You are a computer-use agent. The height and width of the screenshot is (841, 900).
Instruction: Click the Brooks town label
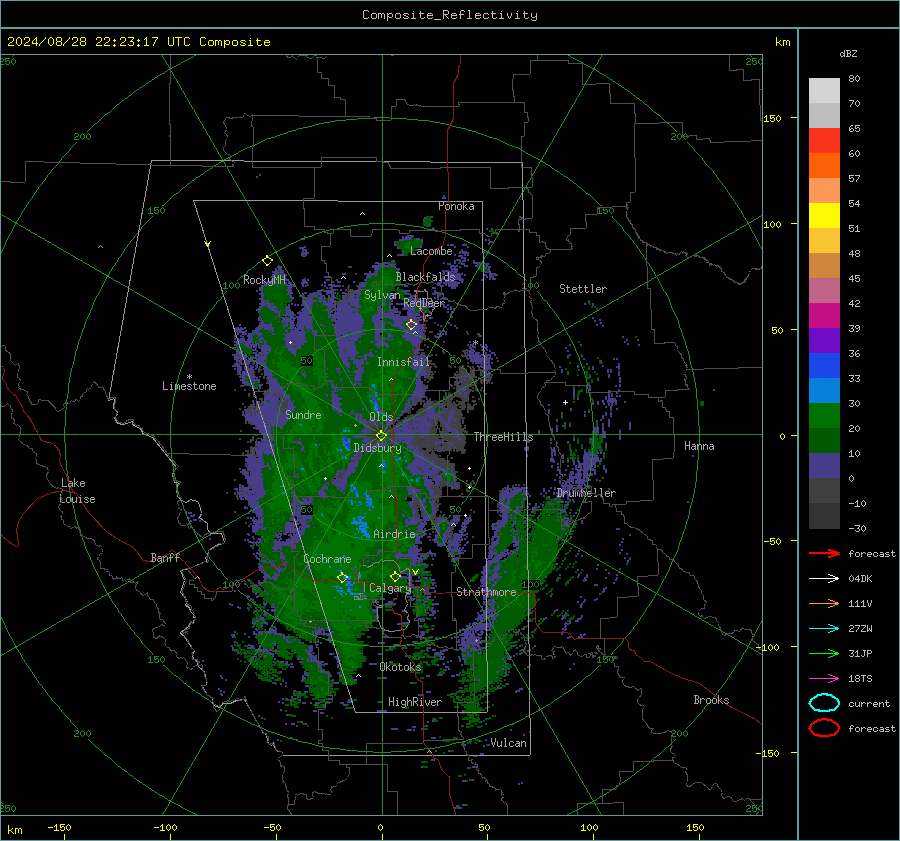coord(711,700)
